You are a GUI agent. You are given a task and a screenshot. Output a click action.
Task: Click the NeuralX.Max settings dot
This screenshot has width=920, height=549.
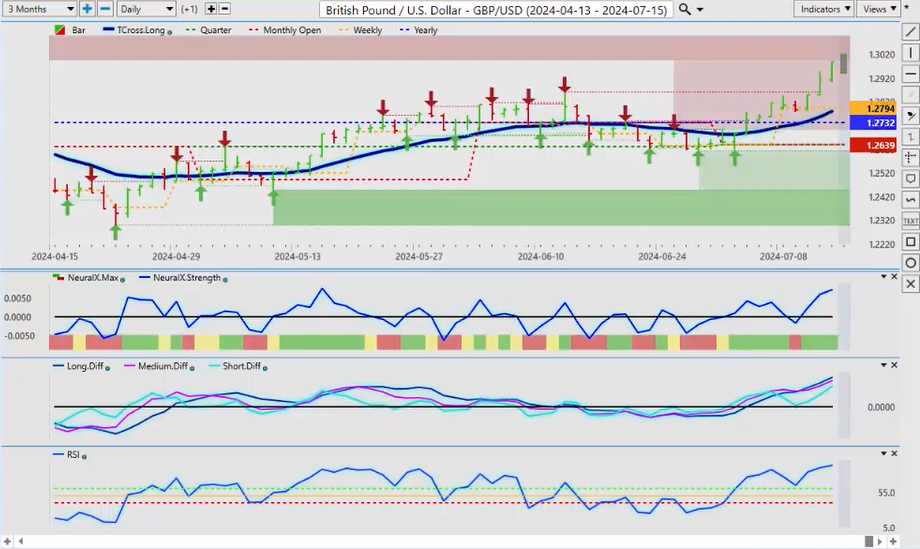(x=123, y=280)
